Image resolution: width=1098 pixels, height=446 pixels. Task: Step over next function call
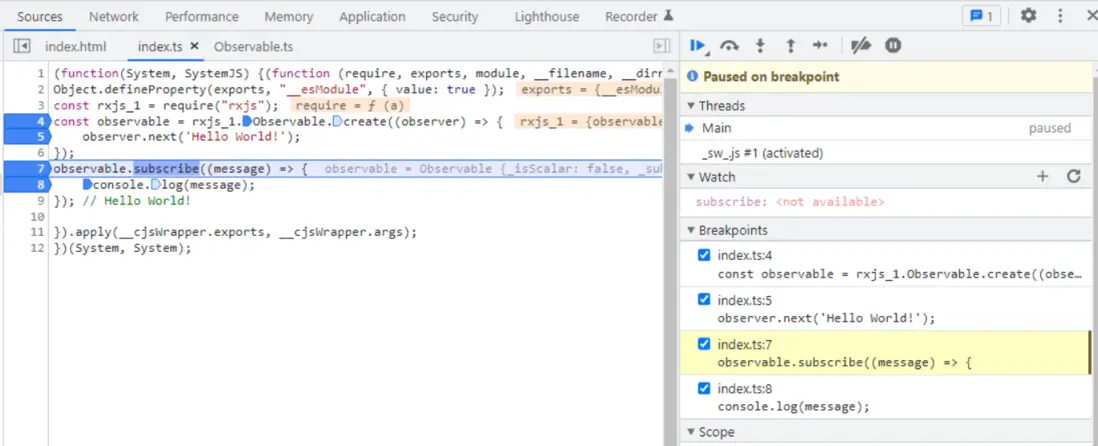(729, 46)
